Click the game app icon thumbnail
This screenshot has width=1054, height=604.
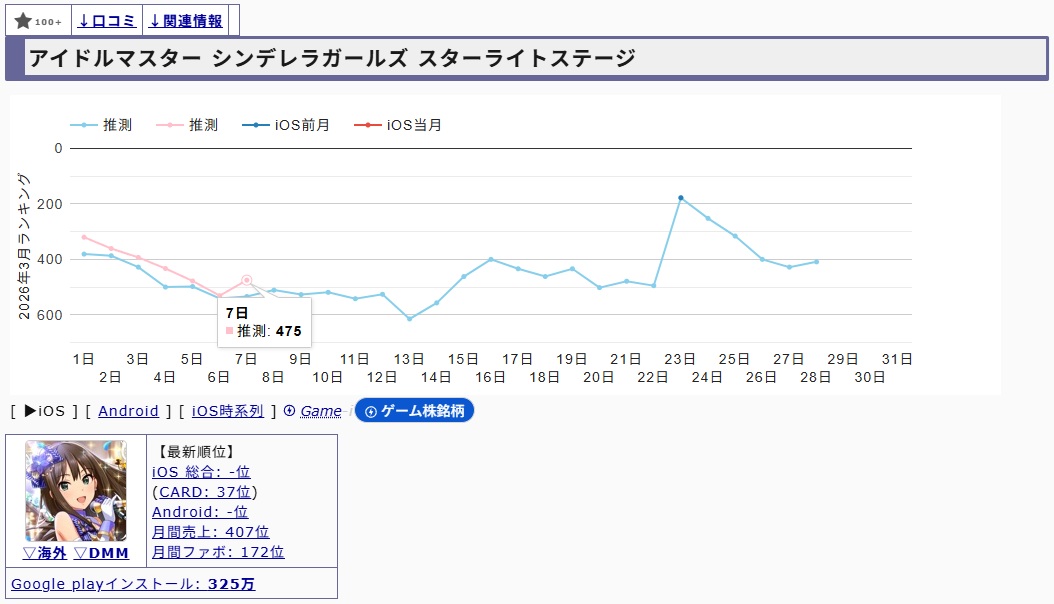coord(76,491)
